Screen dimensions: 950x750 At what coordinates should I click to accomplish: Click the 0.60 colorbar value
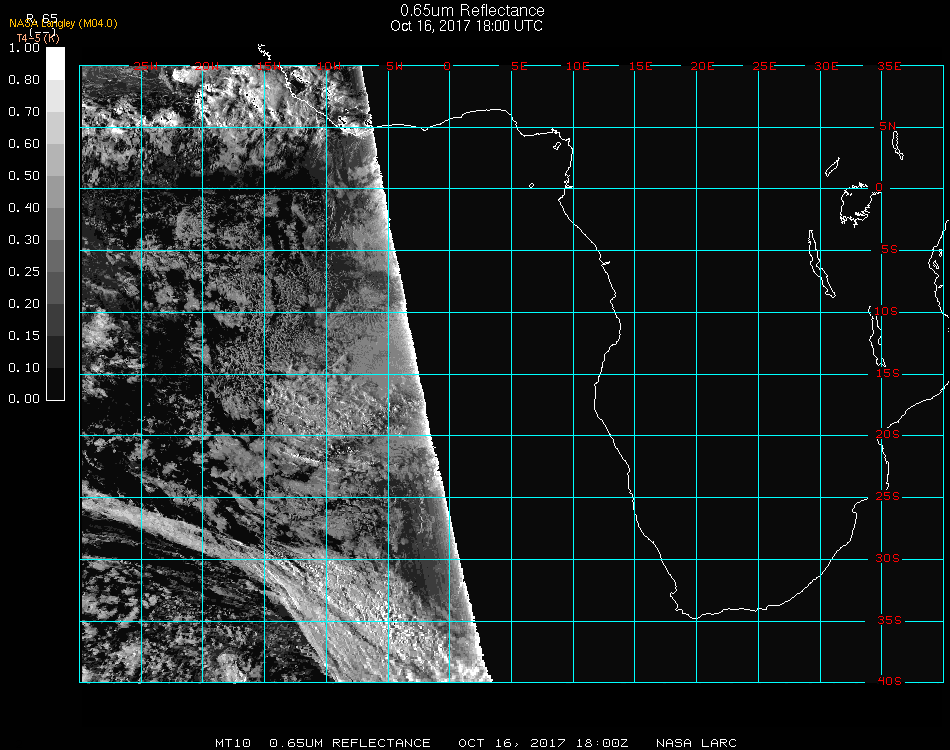24,144
